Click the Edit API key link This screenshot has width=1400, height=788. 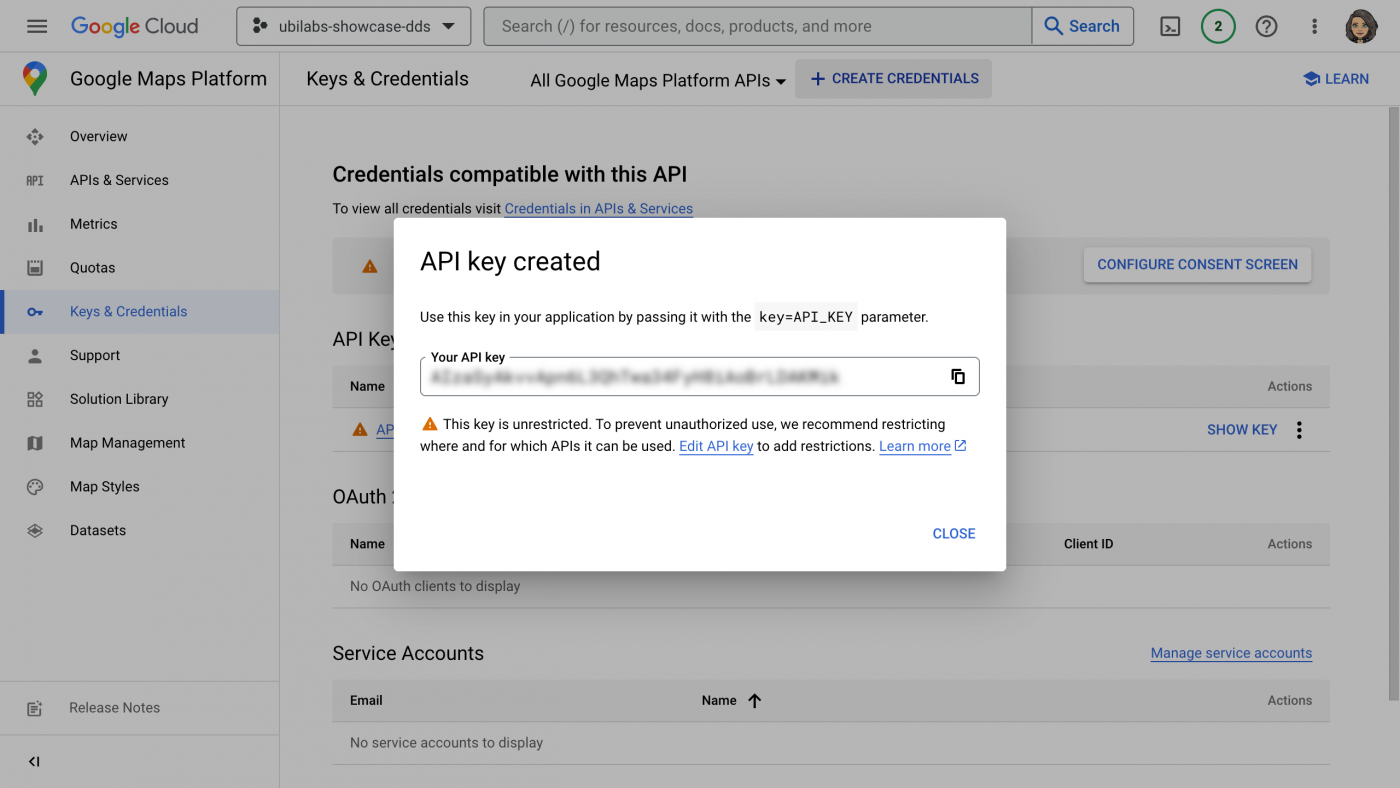pos(715,447)
